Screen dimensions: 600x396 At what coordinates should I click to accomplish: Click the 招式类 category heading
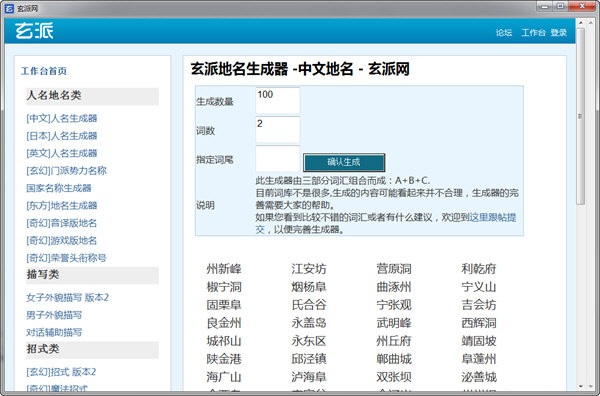(92, 349)
